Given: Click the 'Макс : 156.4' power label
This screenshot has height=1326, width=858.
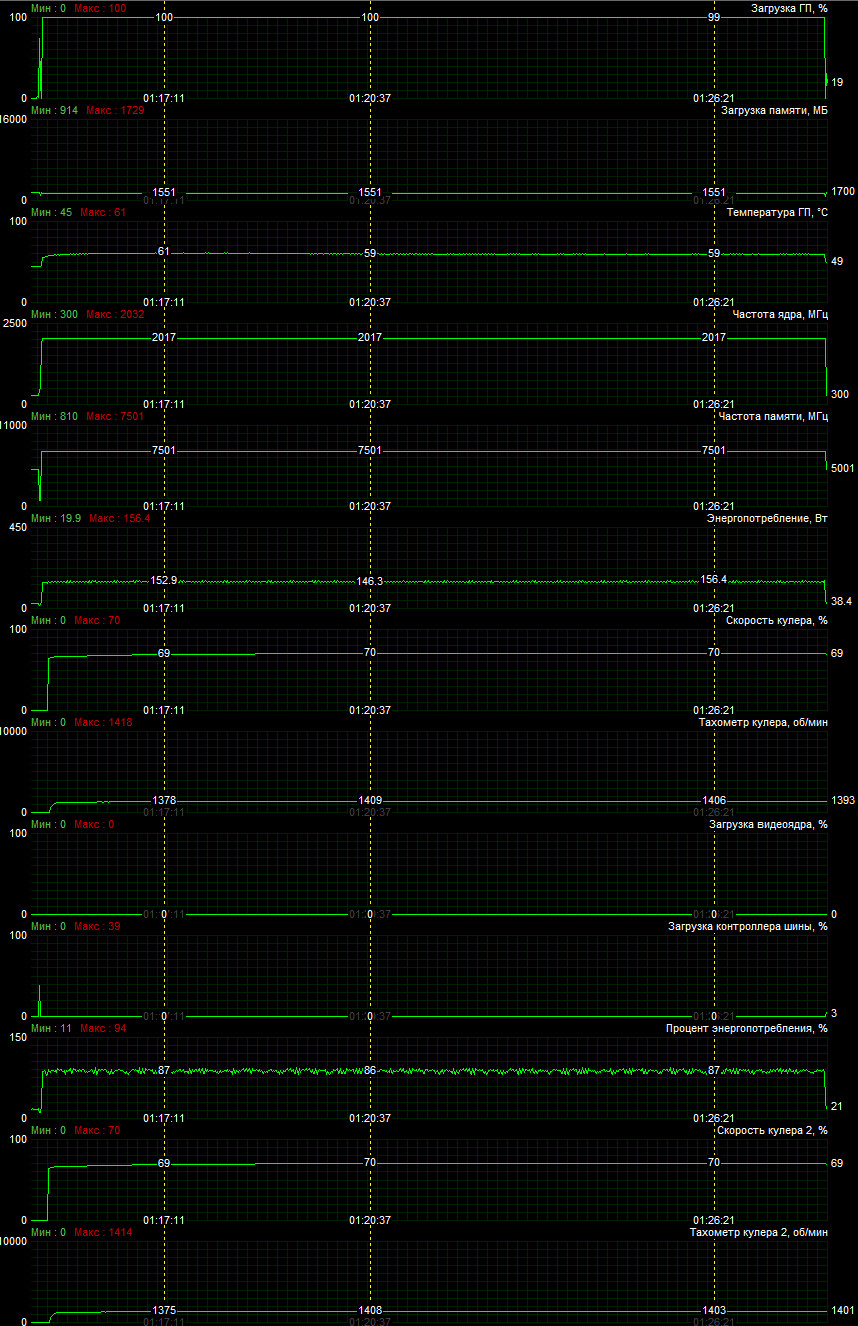Looking at the screenshot, I should (120, 518).
